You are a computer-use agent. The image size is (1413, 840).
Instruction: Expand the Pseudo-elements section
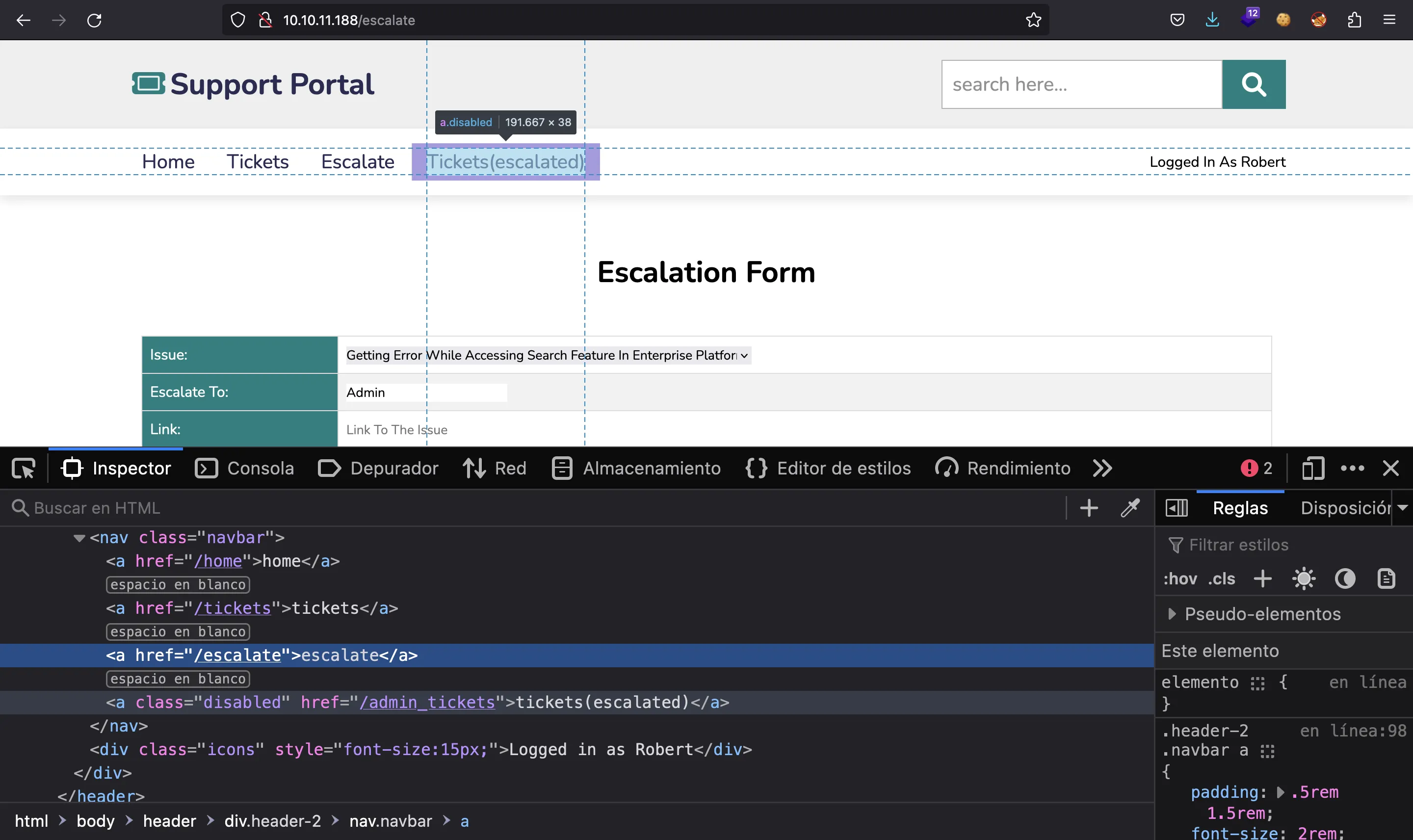1172,613
